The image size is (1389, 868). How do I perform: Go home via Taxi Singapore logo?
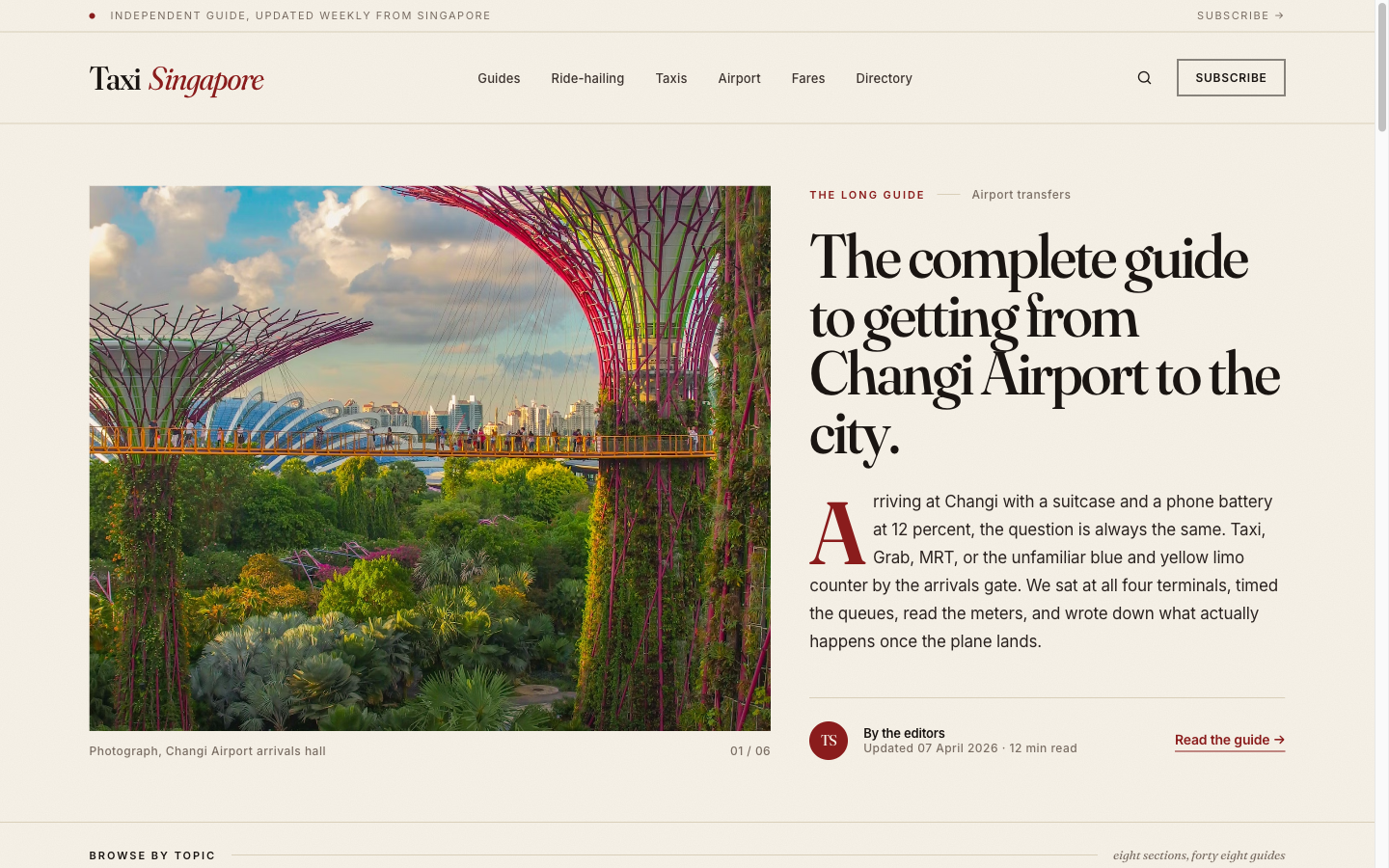coord(177,79)
